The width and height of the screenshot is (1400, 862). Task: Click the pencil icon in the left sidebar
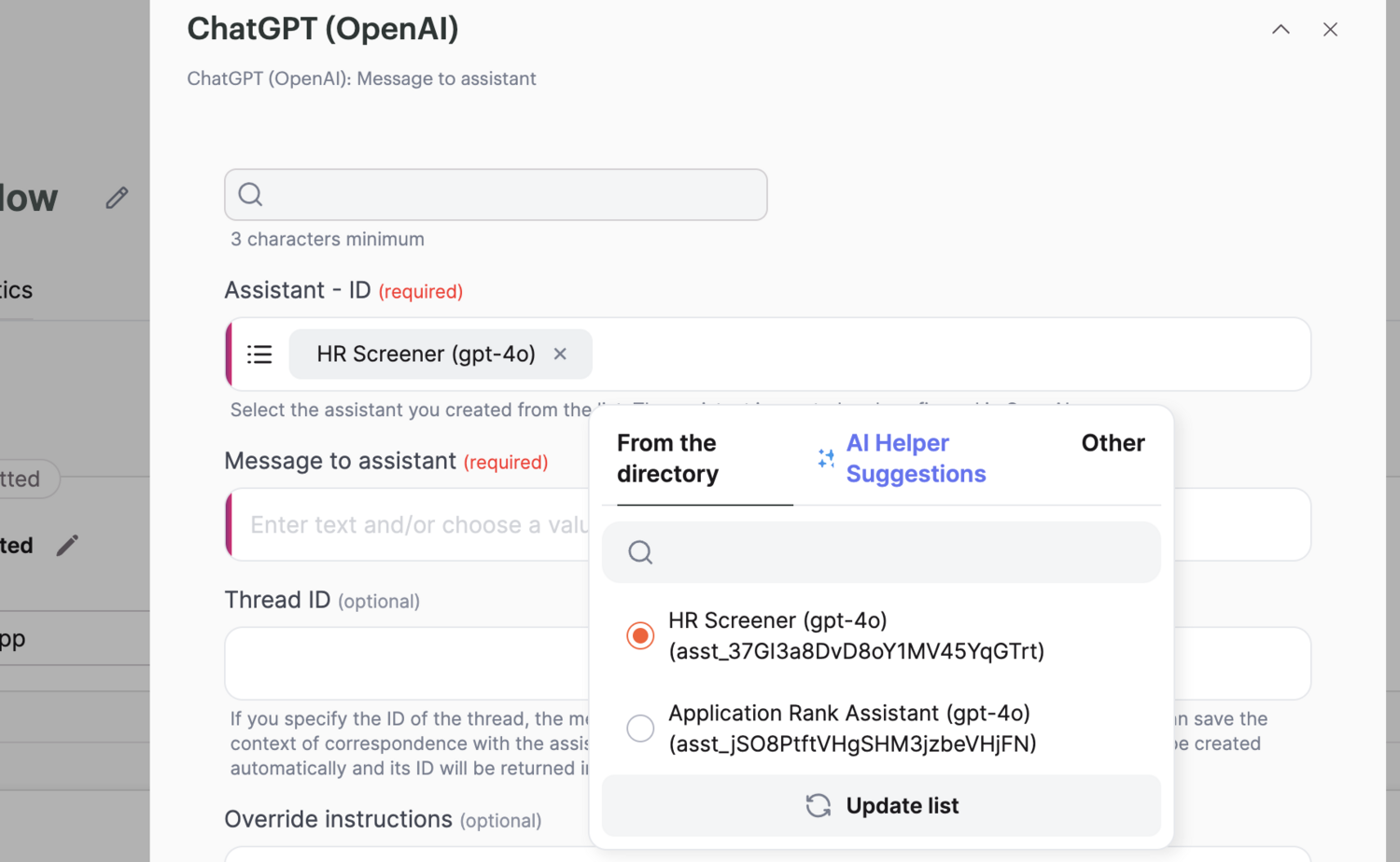tap(66, 545)
